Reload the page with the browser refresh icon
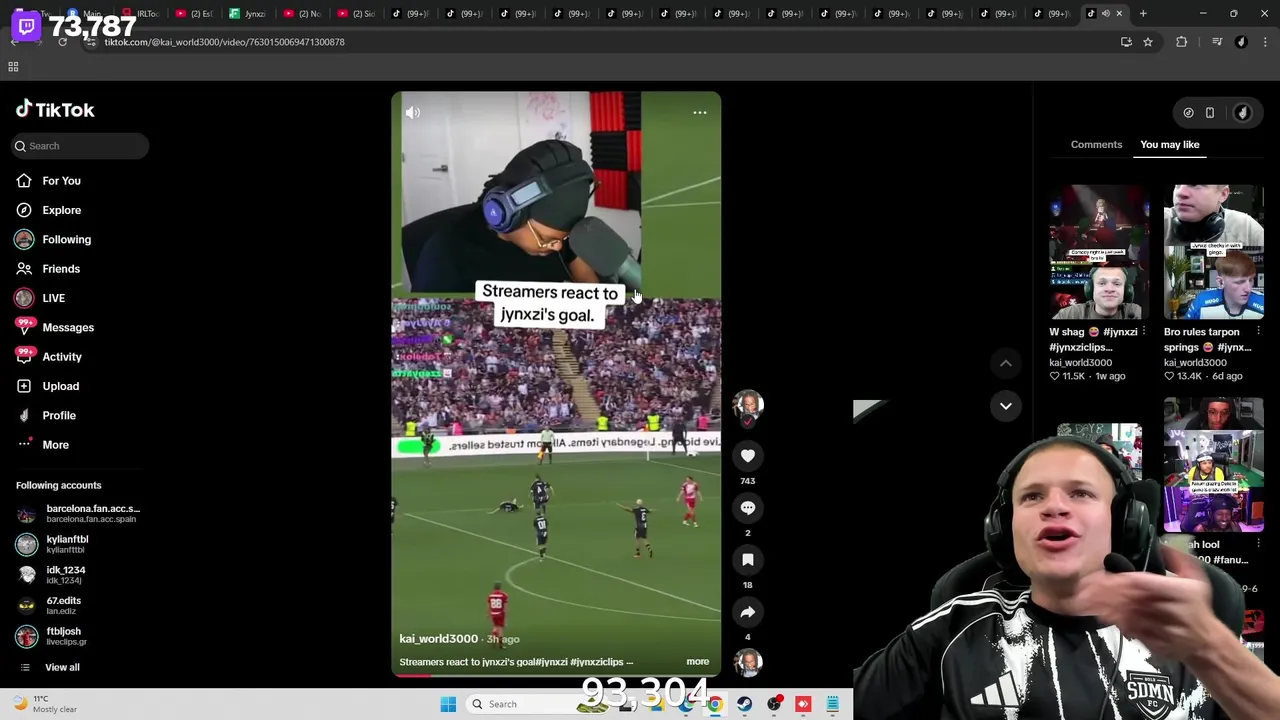 (x=62, y=42)
